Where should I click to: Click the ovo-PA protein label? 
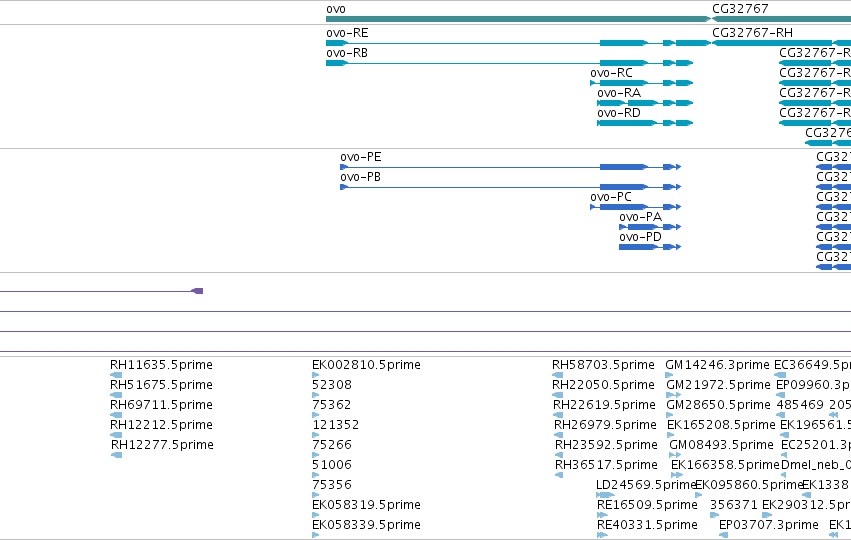(x=640, y=217)
